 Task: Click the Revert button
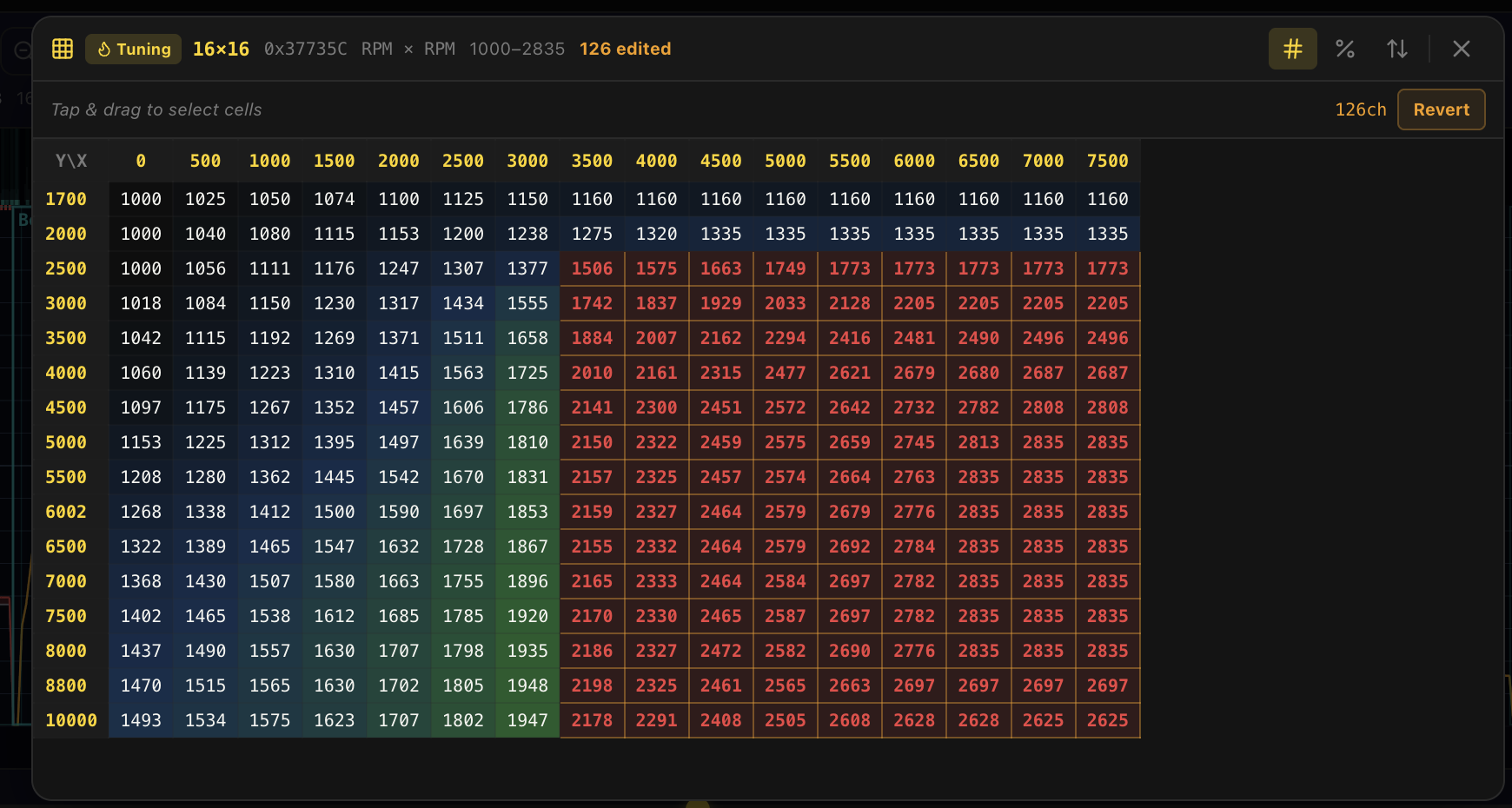(x=1442, y=109)
